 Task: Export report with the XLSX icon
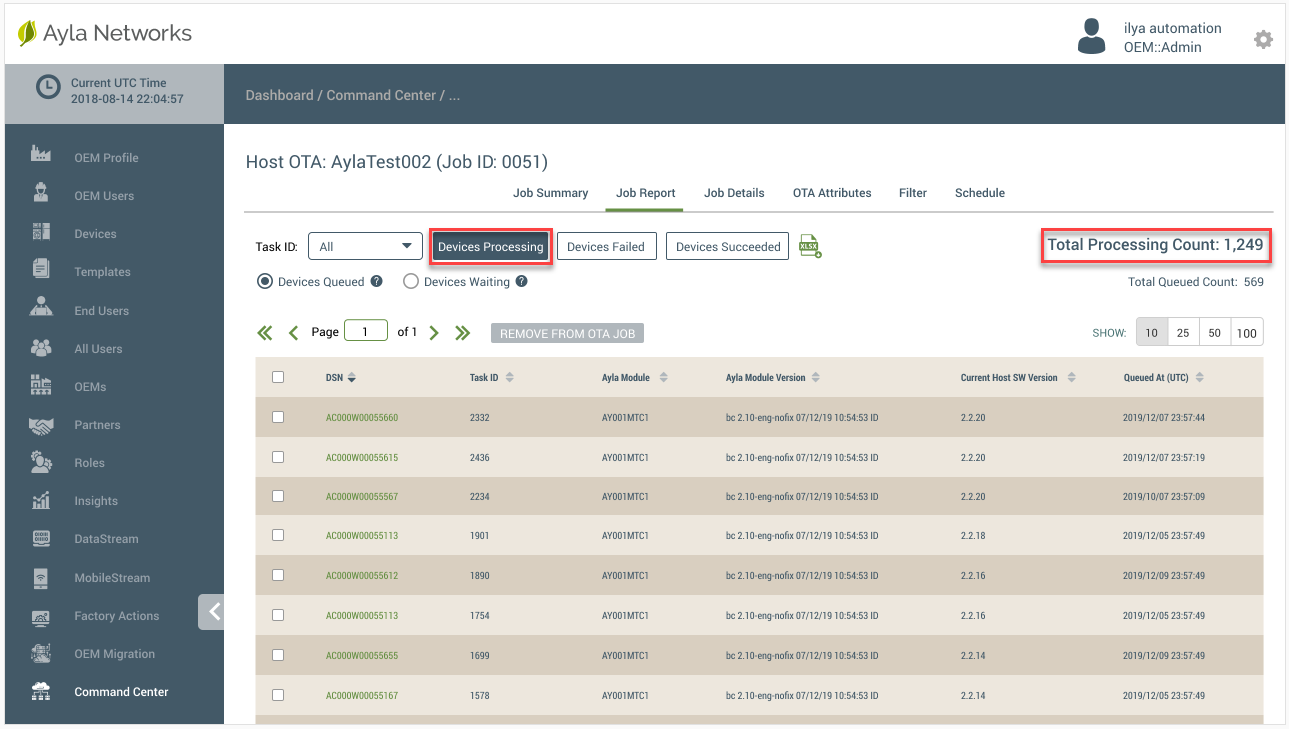pyautogui.click(x=810, y=246)
